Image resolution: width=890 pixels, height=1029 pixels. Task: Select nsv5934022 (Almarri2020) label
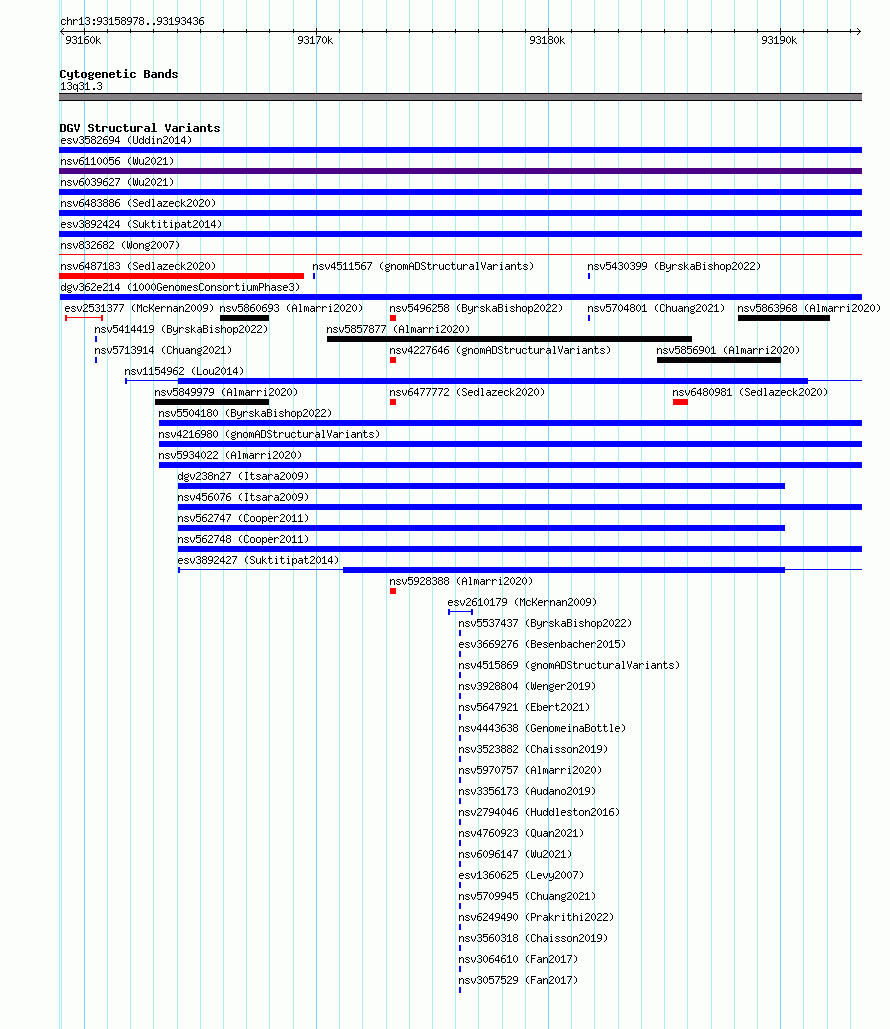point(230,455)
